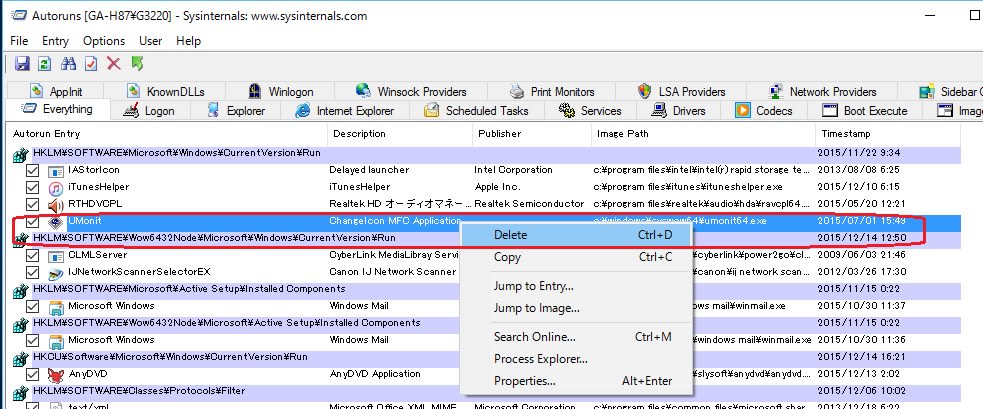
Task: Switch to the Scheduled Tasks tab
Action: [x=477, y=111]
